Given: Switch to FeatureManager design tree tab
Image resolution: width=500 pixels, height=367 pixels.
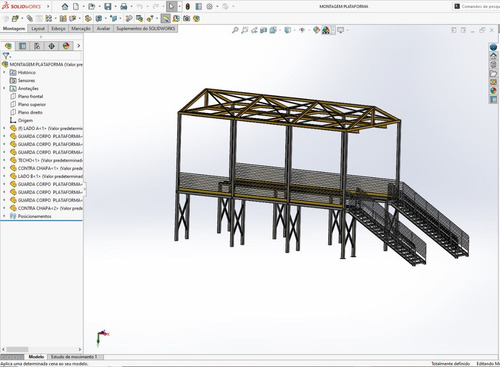Looking at the screenshot, I should [x=8, y=46].
